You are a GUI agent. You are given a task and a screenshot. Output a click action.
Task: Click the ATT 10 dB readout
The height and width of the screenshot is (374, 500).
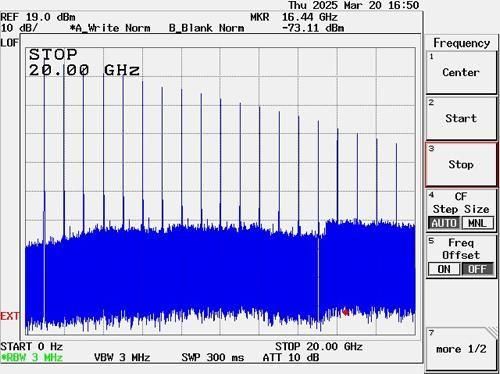tap(291, 357)
